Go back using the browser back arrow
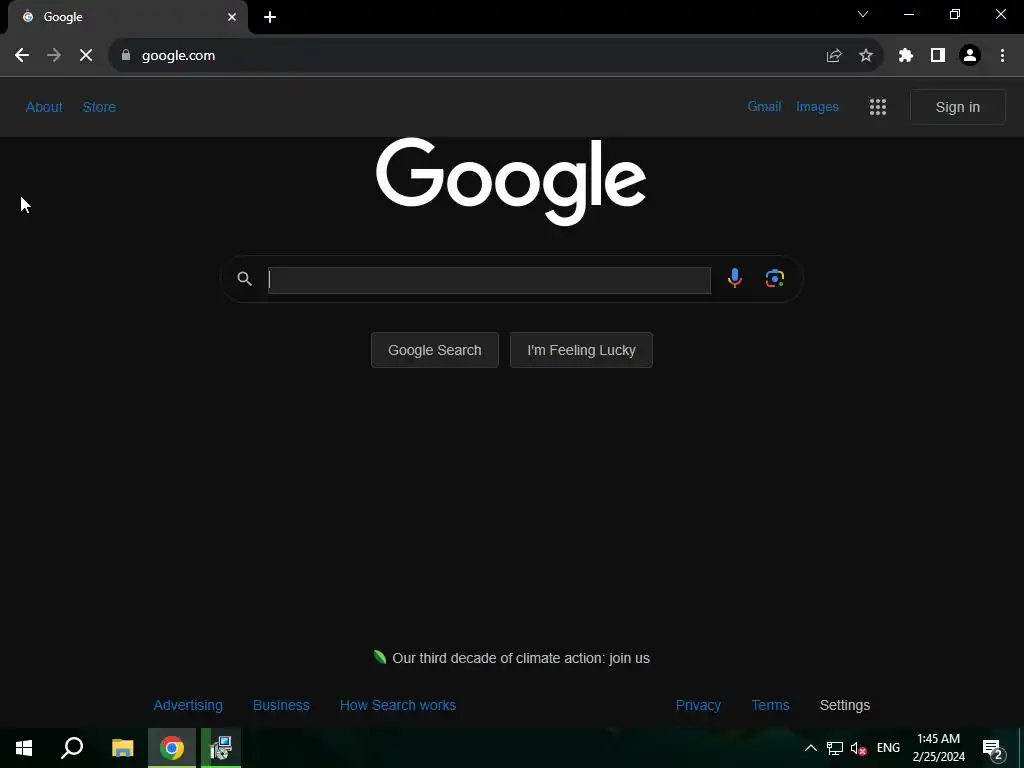The width and height of the screenshot is (1024, 768). point(22,56)
